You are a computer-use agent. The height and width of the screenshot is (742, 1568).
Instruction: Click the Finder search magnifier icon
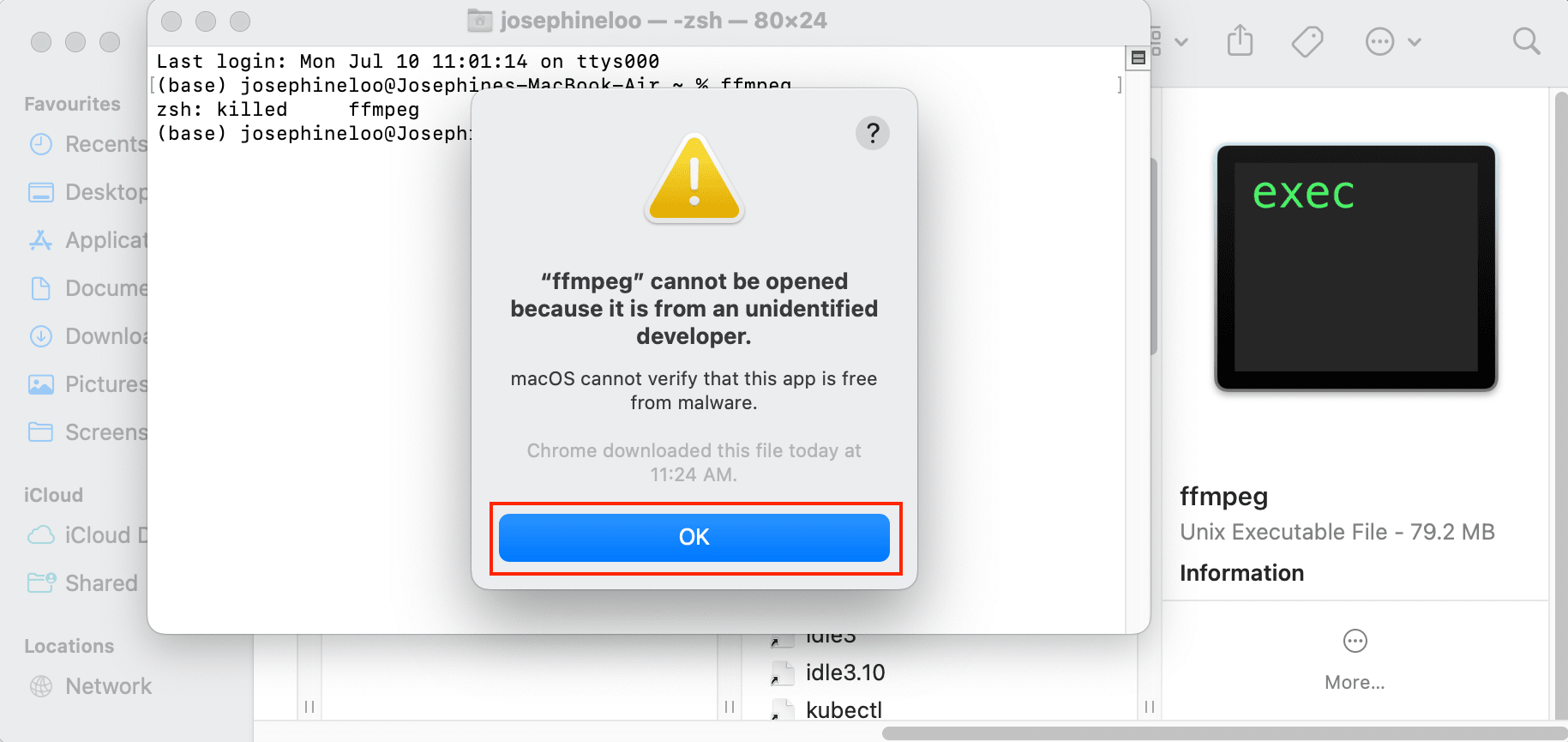click(1526, 41)
